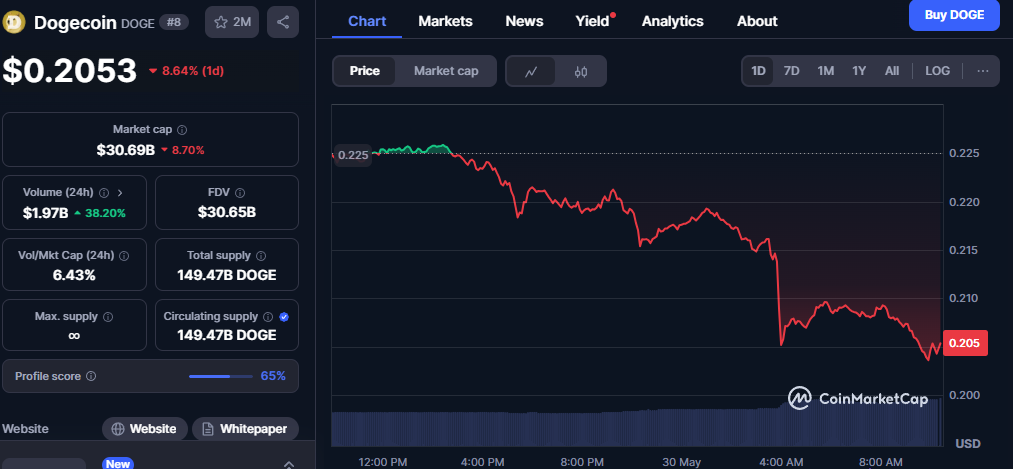The width and height of the screenshot is (1013, 469).
Task: Open the Chart tab
Action: pos(367,21)
